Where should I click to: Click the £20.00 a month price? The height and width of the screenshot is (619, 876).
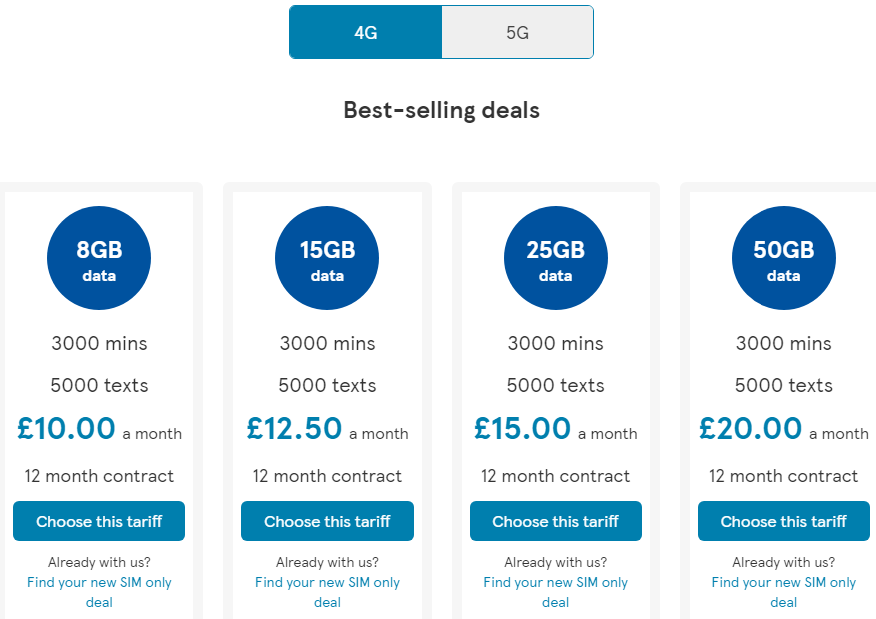(x=783, y=429)
